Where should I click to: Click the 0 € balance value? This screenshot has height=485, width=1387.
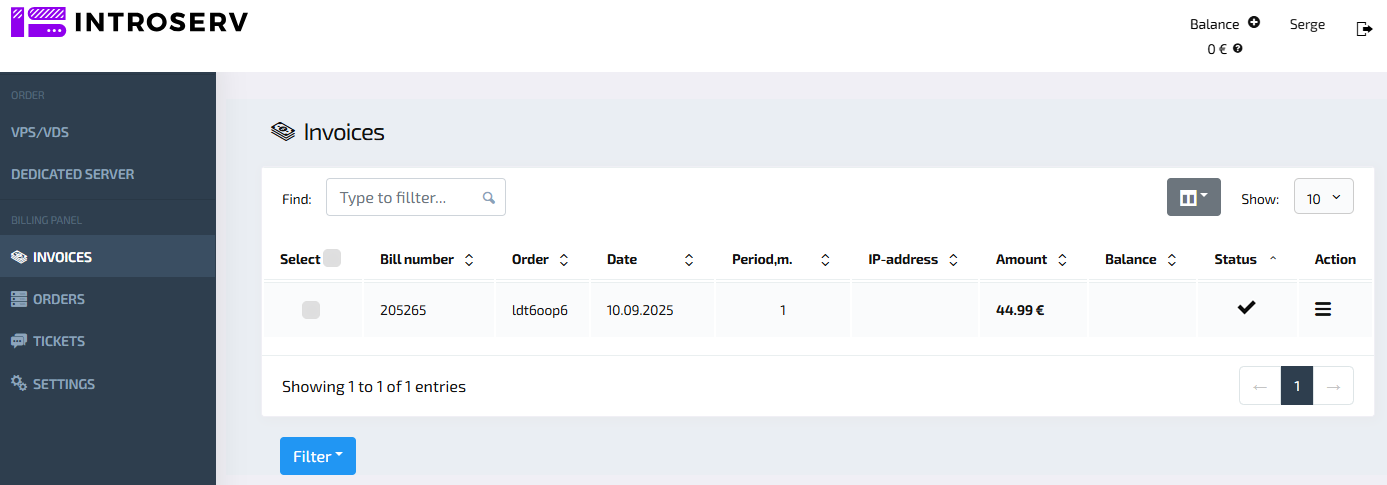[1217, 49]
